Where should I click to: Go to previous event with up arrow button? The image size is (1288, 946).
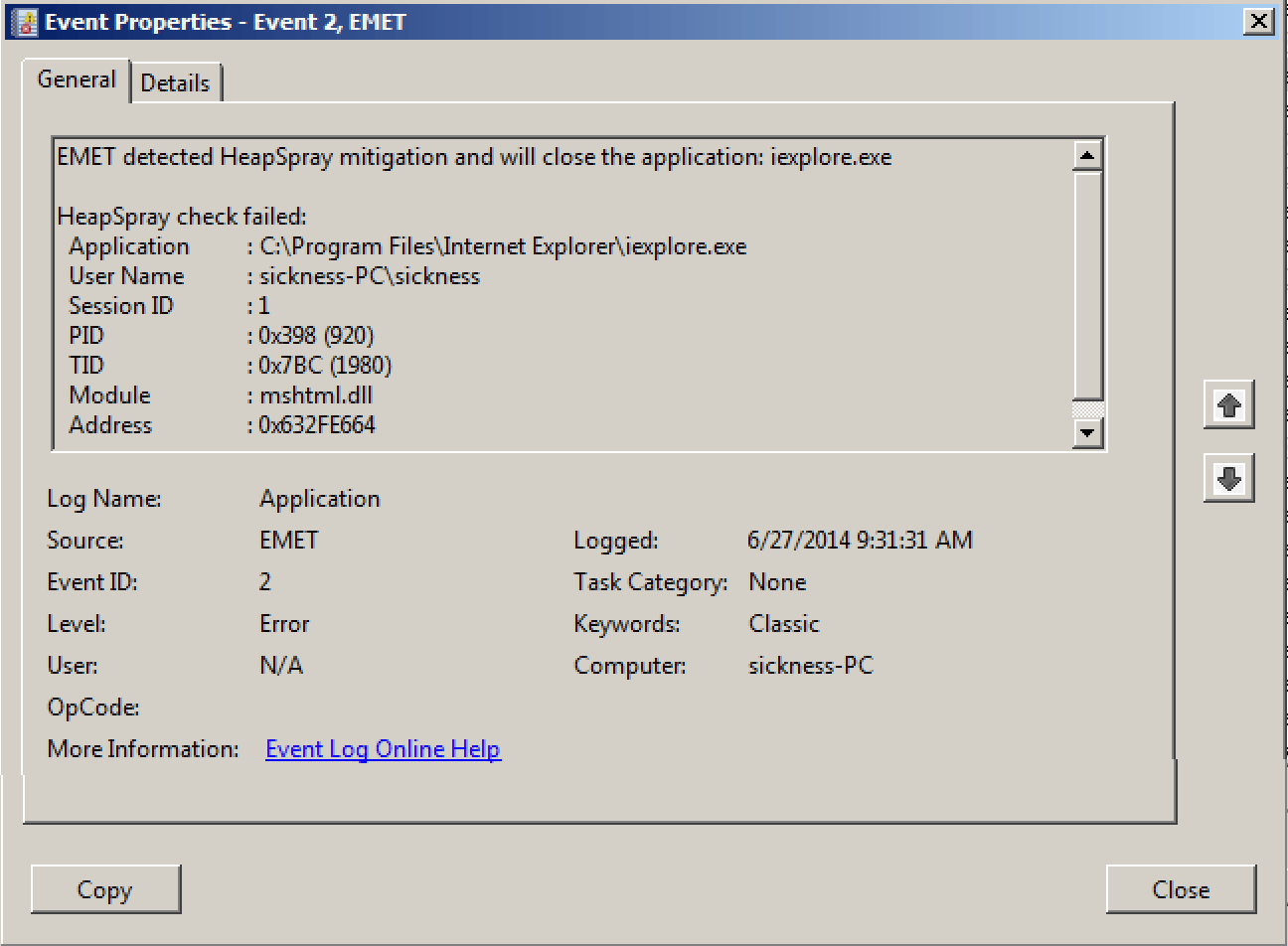(x=1228, y=405)
